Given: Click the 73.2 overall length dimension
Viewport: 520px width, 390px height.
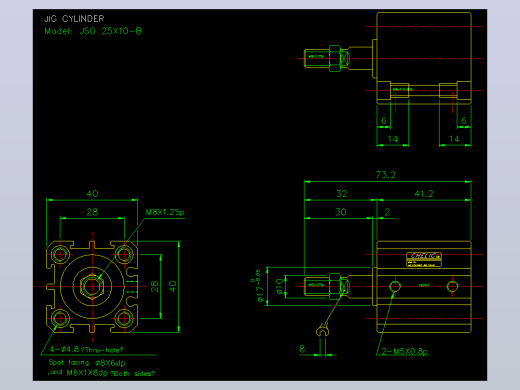Looking at the screenshot, I should coord(386,175).
